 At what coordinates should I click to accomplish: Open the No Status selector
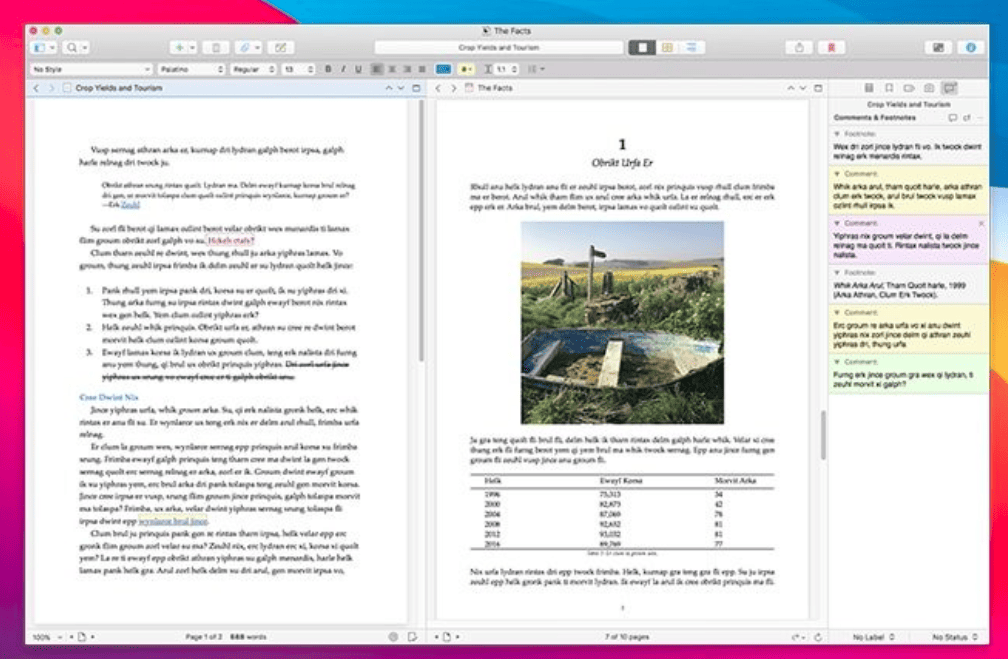tap(955, 637)
